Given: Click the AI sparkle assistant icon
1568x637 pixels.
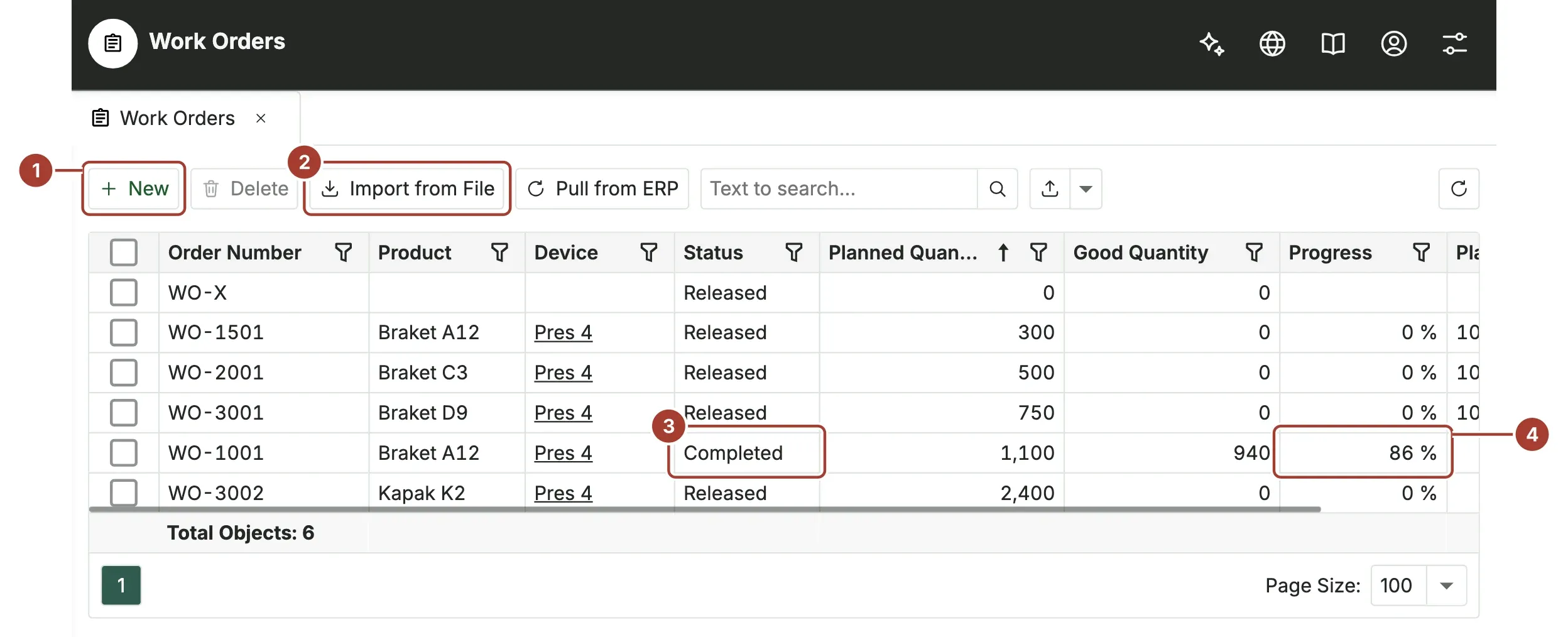Looking at the screenshot, I should point(1212,43).
